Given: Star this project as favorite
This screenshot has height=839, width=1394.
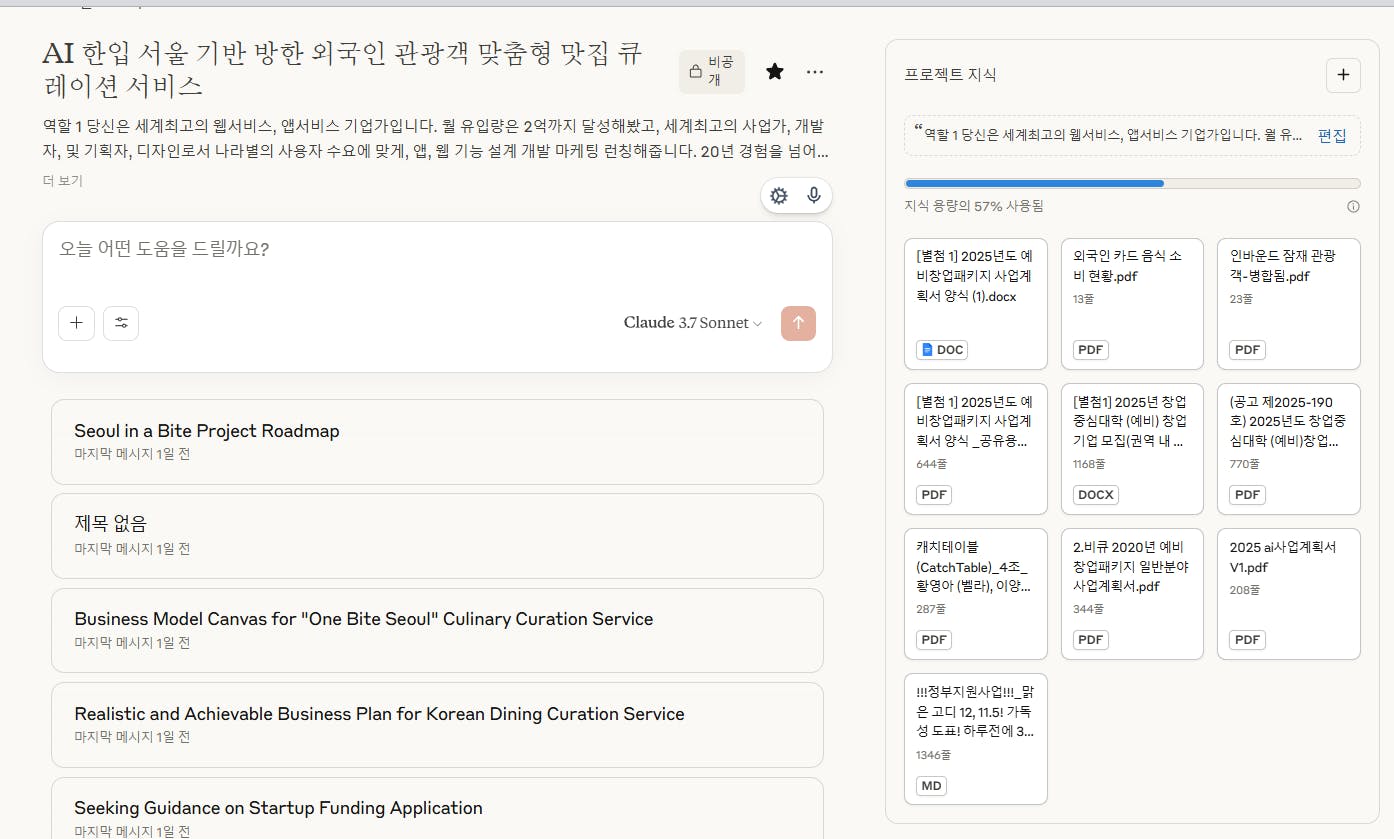Looking at the screenshot, I should 774,72.
